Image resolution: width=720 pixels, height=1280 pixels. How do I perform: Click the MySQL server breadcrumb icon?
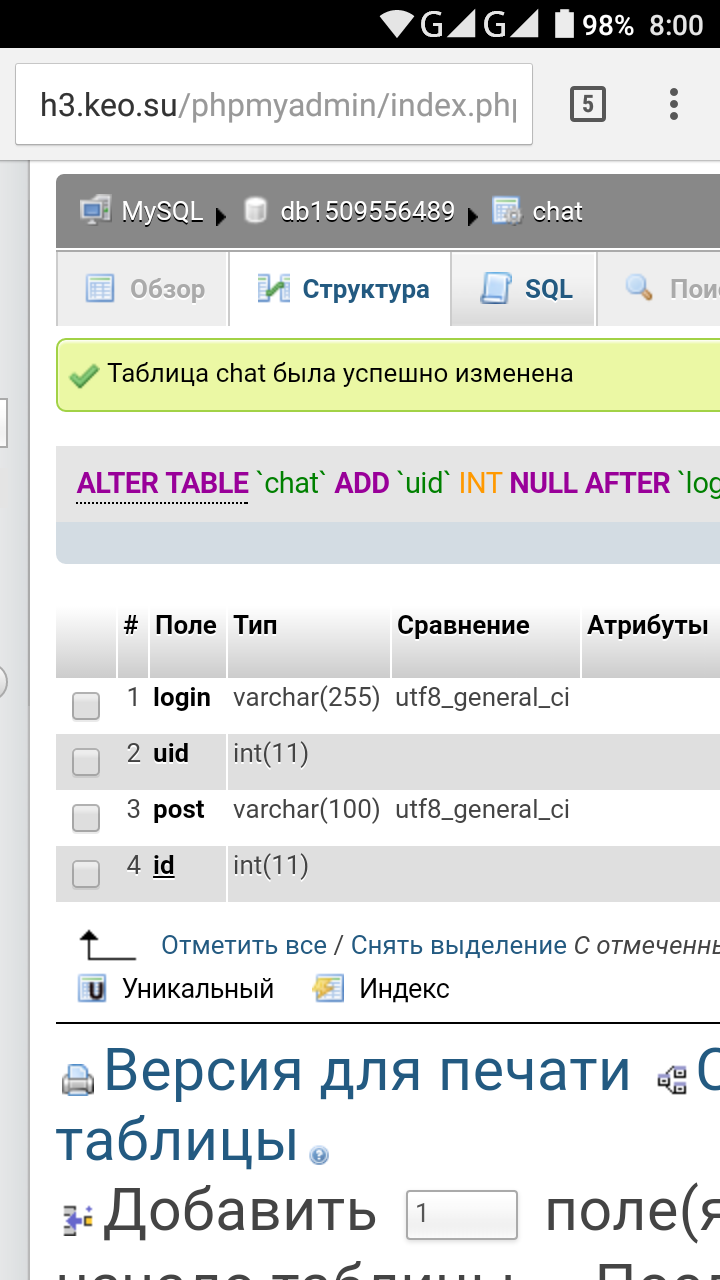[x=95, y=211]
